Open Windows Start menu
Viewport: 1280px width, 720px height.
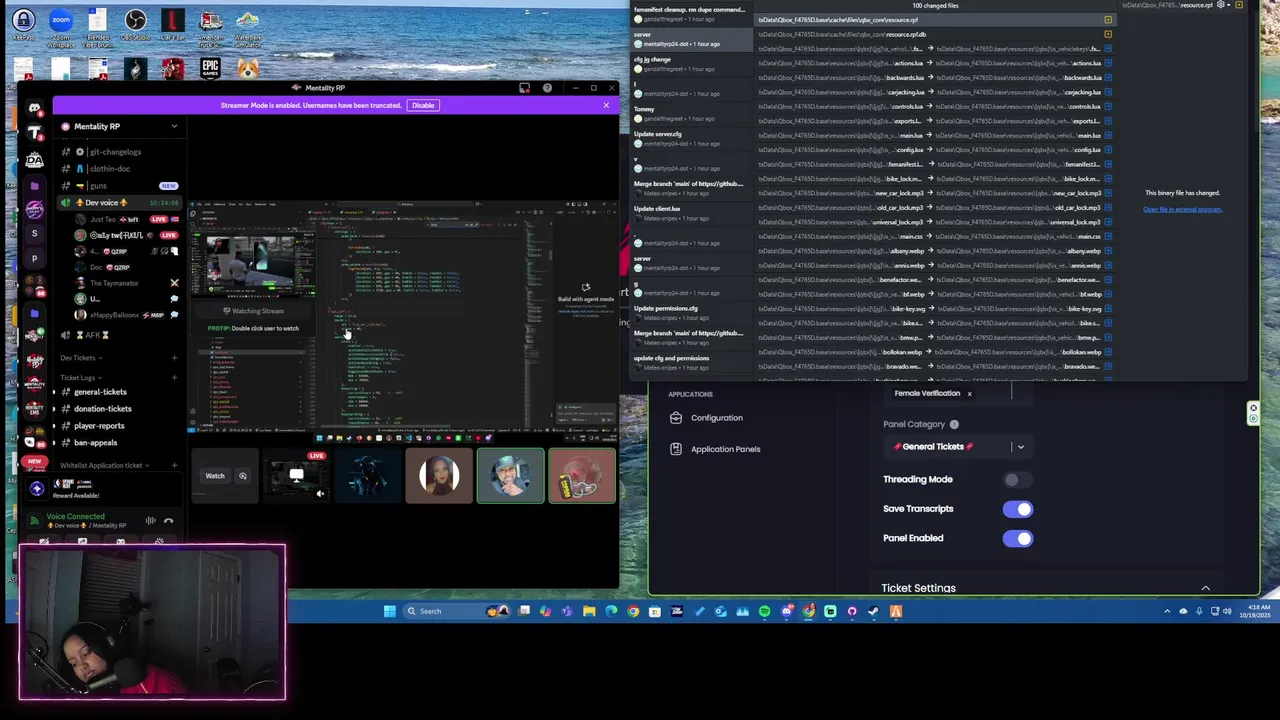pos(389,611)
